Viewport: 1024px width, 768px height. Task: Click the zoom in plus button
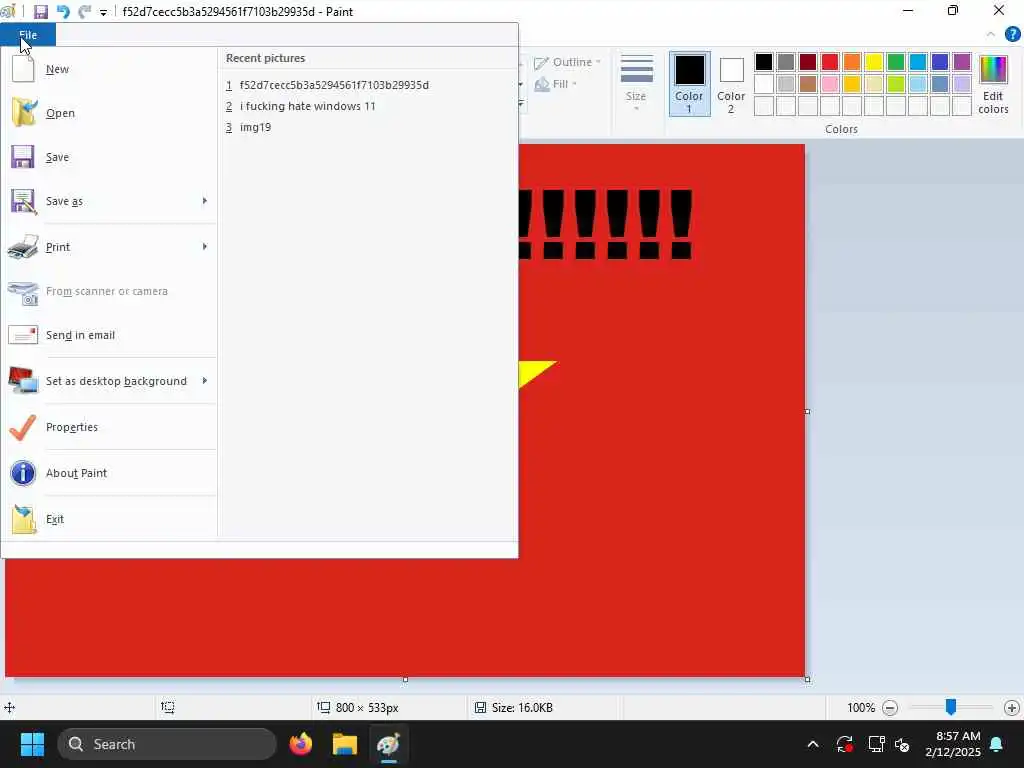coord(1012,707)
